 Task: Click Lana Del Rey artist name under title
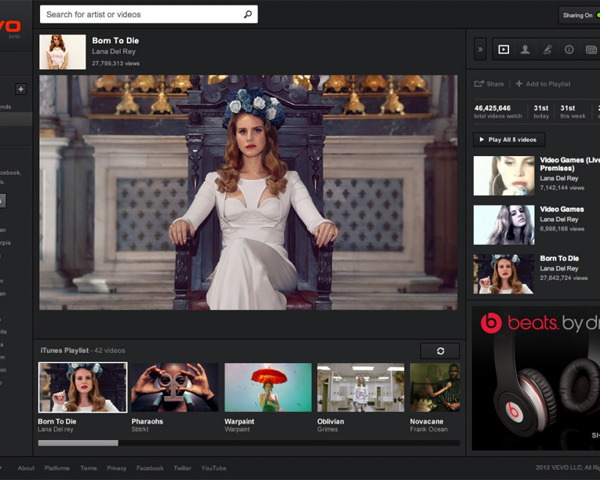tap(114, 51)
